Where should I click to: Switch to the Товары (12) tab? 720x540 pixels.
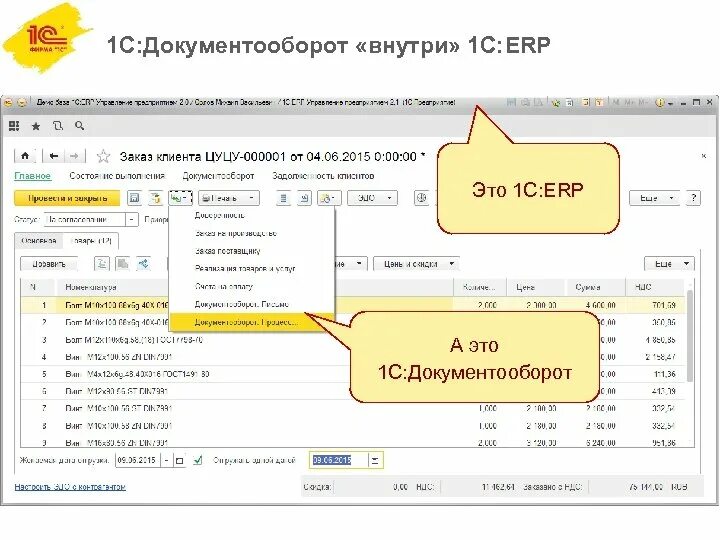point(92,241)
